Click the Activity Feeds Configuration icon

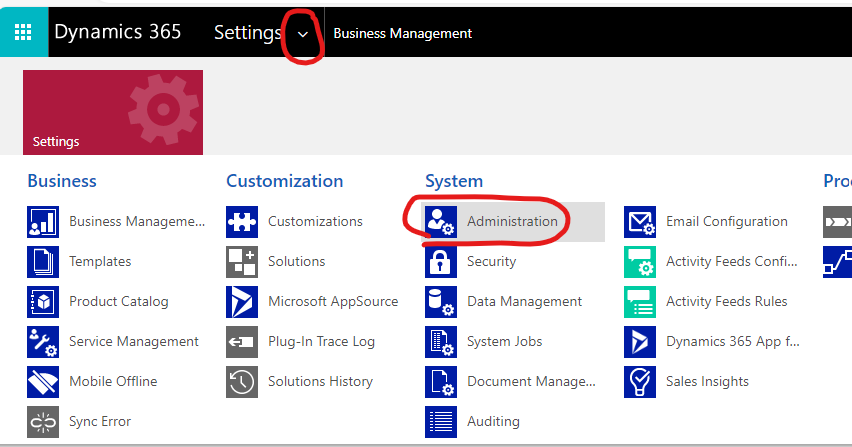tap(640, 262)
